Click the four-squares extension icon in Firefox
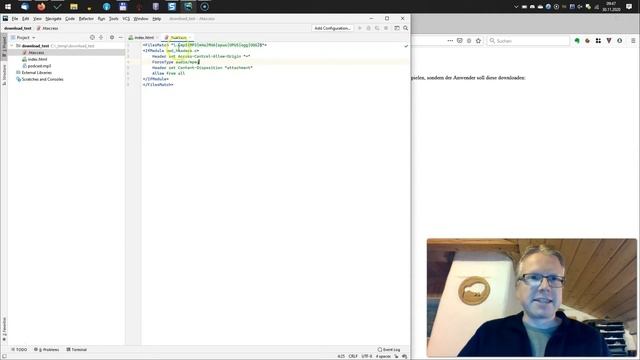This screenshot has height=360, width=640. pyautogui.click(x=598, y=41)
